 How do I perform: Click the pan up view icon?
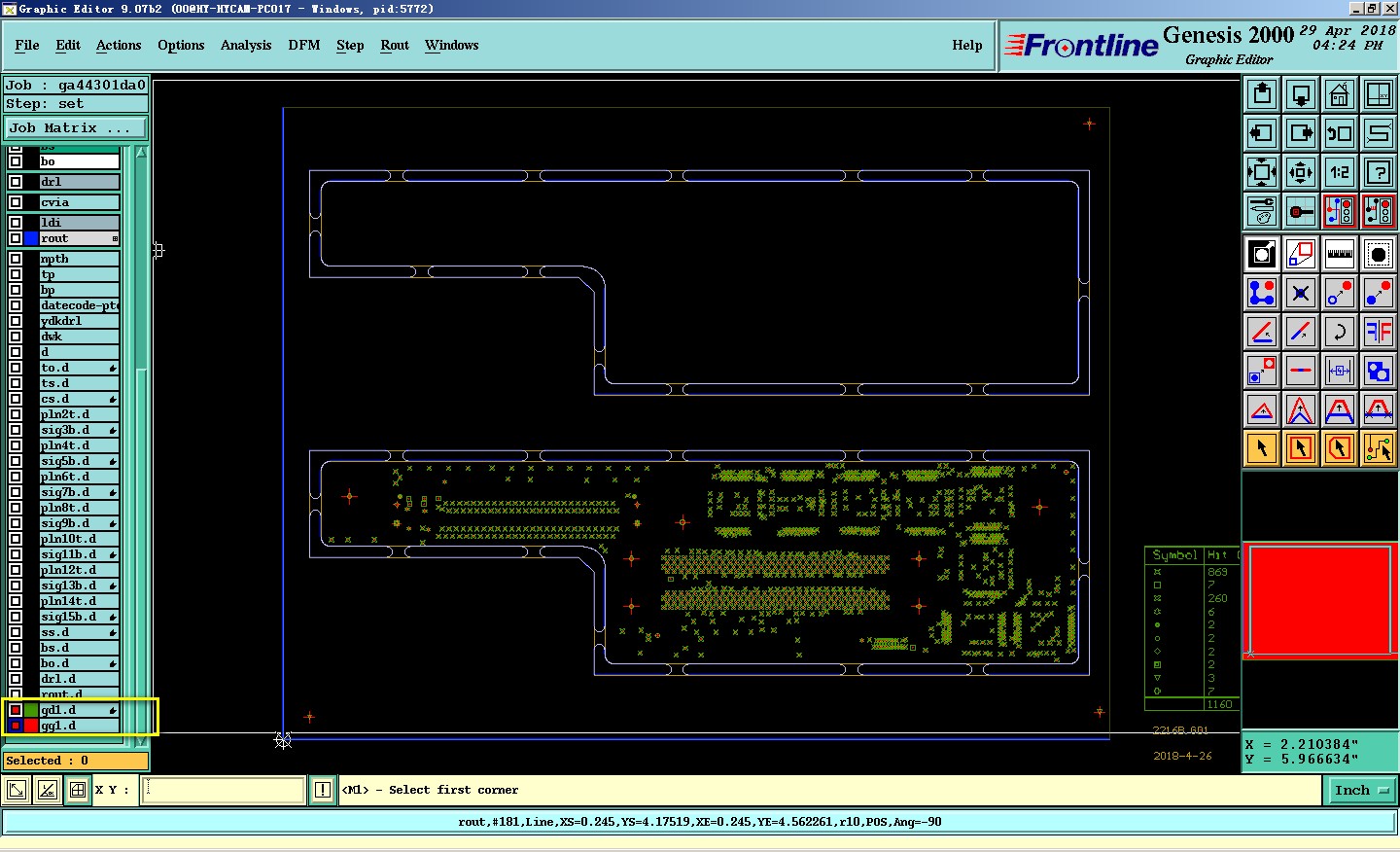[x=1262, y=94]
